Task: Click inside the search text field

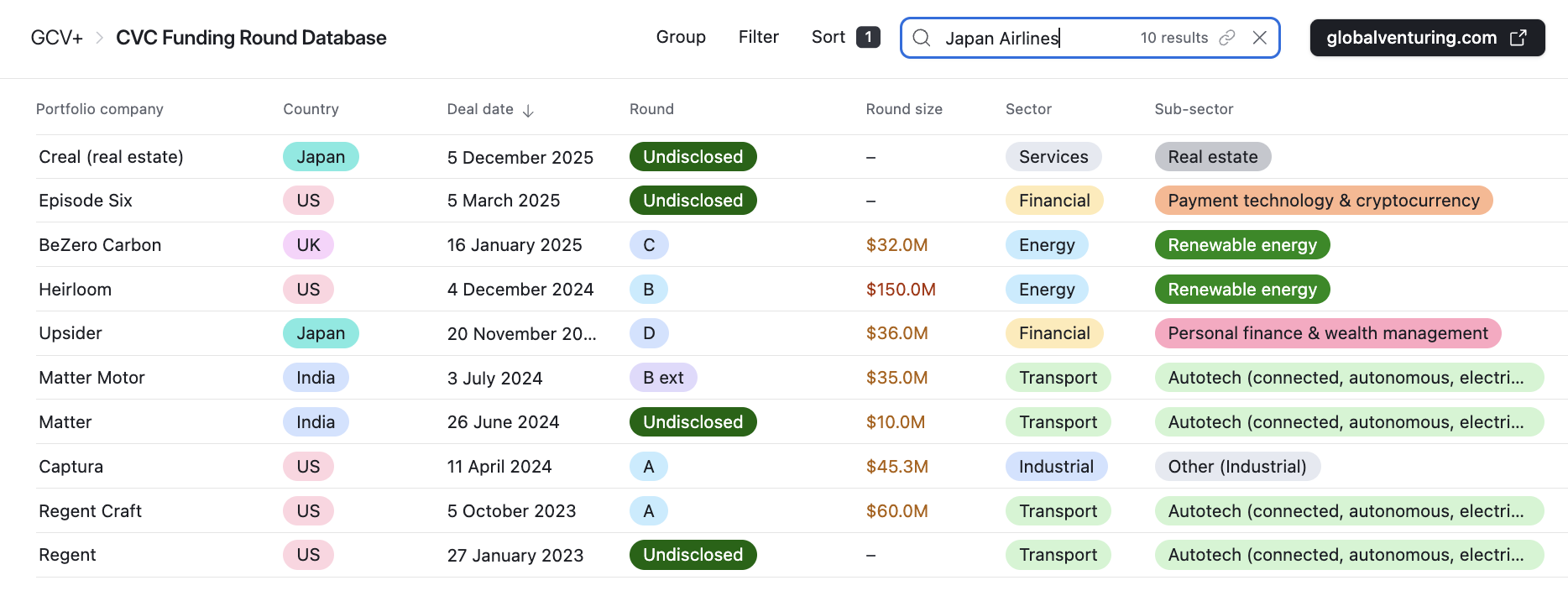Action: 1032,38
